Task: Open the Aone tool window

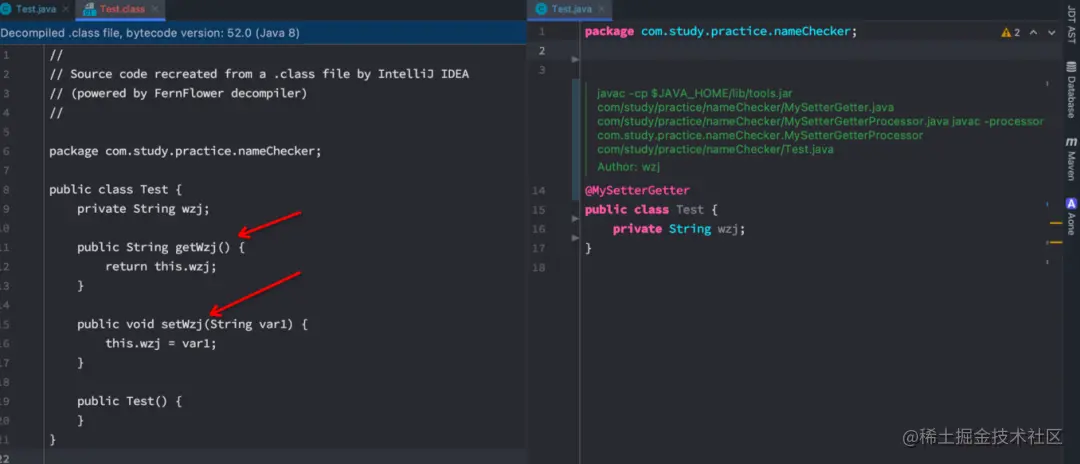Action: click(x=1071, y=217)
